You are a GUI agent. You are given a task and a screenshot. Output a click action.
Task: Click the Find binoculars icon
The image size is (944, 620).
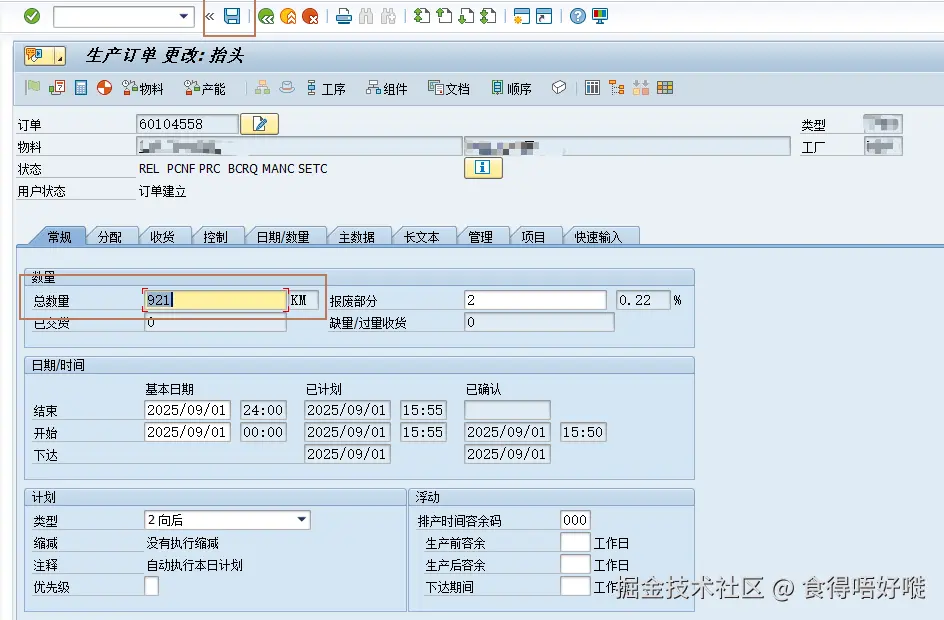pyautogui.click(x=366, y=16)
